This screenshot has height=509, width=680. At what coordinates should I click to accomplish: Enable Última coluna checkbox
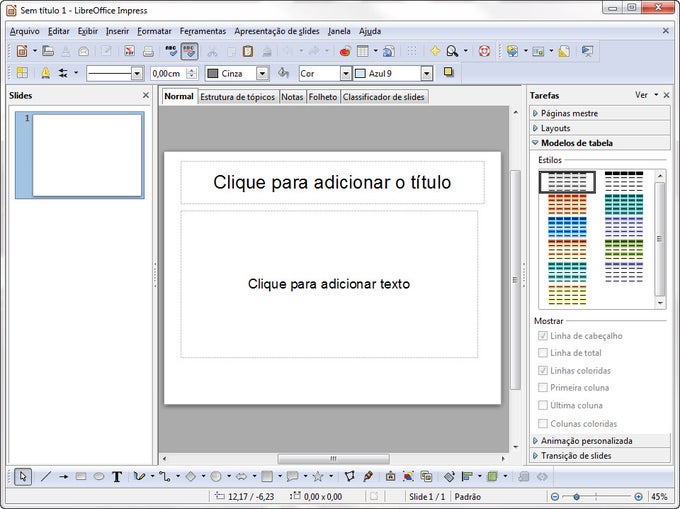(543, 405)
